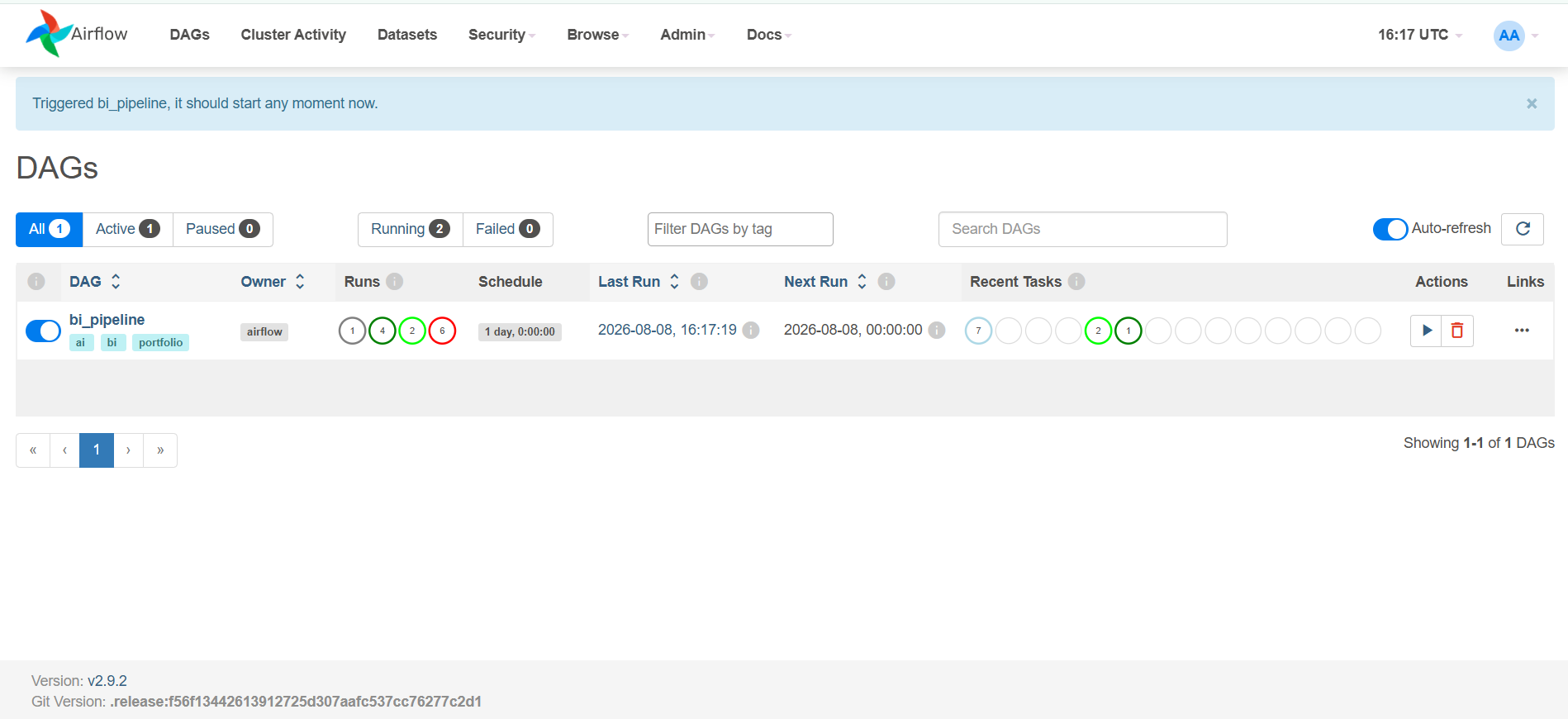The image size is (1568, 719).
Task: Click the info icon next to Last Run header
Action: pyautogui.click(x=699, y=282)
